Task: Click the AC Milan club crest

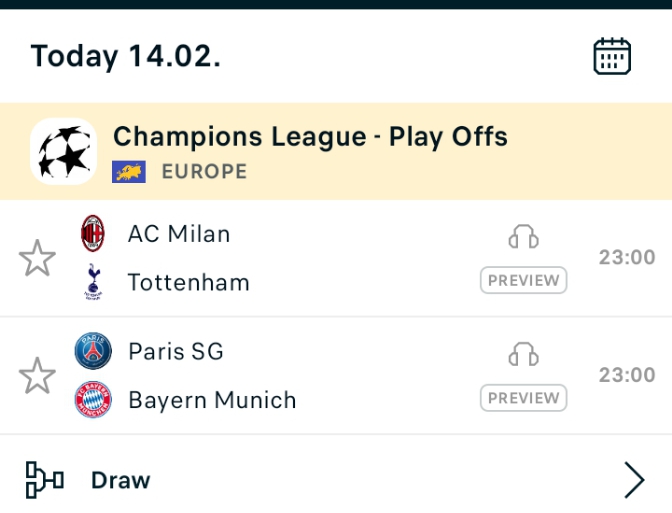Action: click(x=93, y=233)
